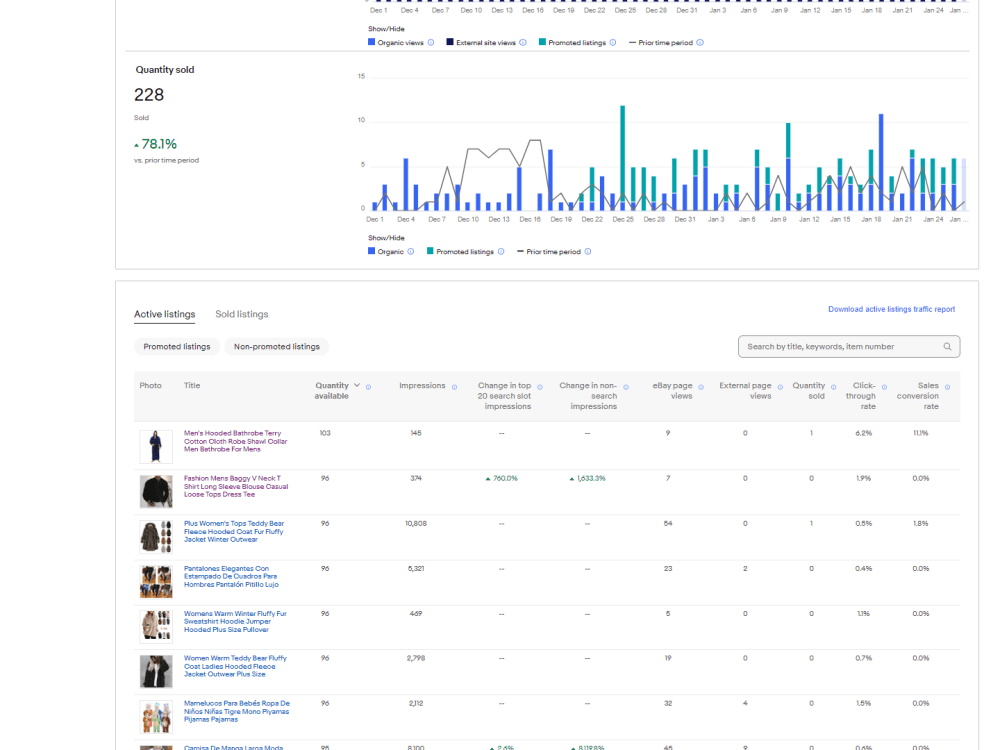This screenshot has height=750, width=1000.
Task: Click the black V neck shirt thumbnail
Action: (156, 491)
